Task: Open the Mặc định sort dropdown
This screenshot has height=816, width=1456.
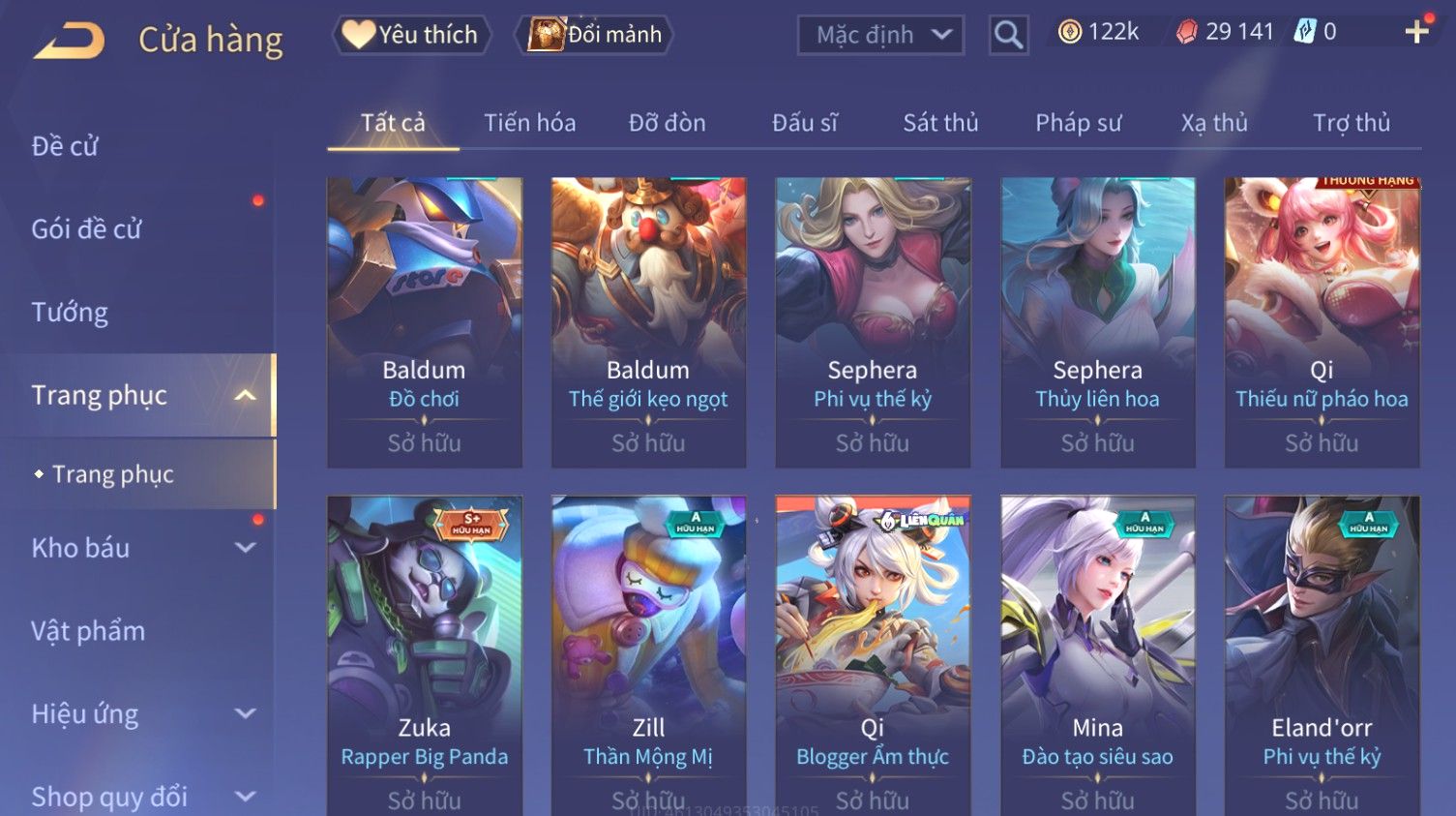Action: (x=880, y=35)
